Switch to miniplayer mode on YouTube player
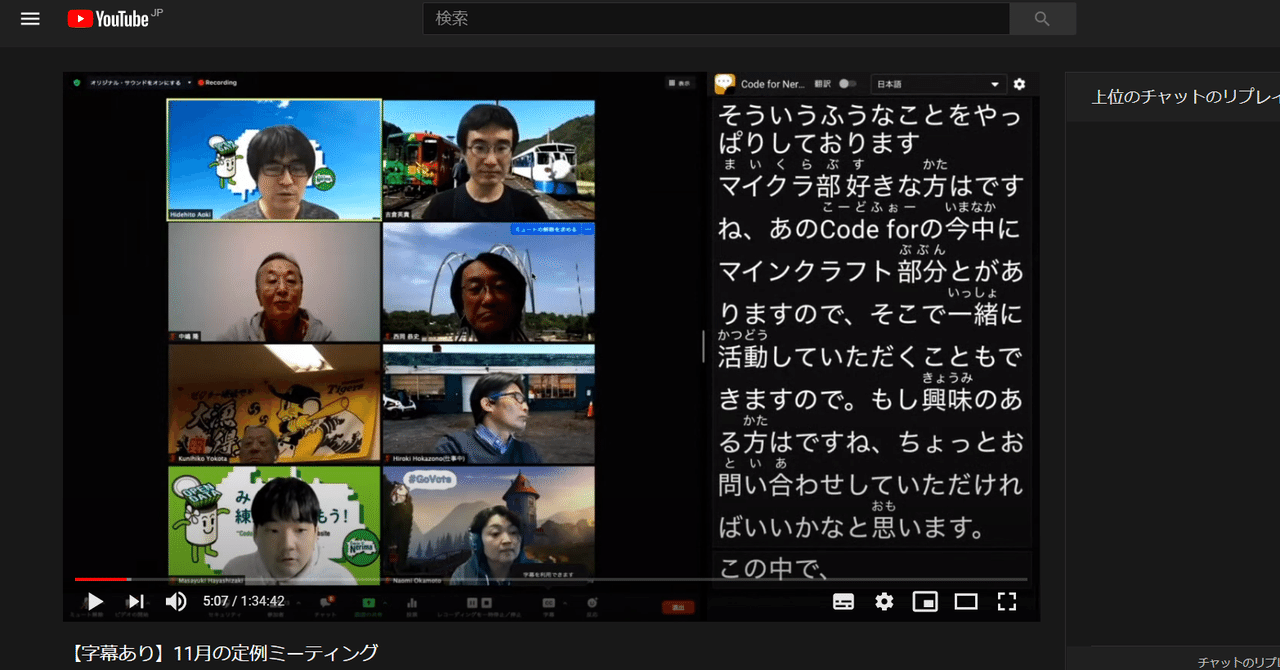The width and height of the screenshot is (1280, 670). pos(926,601)
